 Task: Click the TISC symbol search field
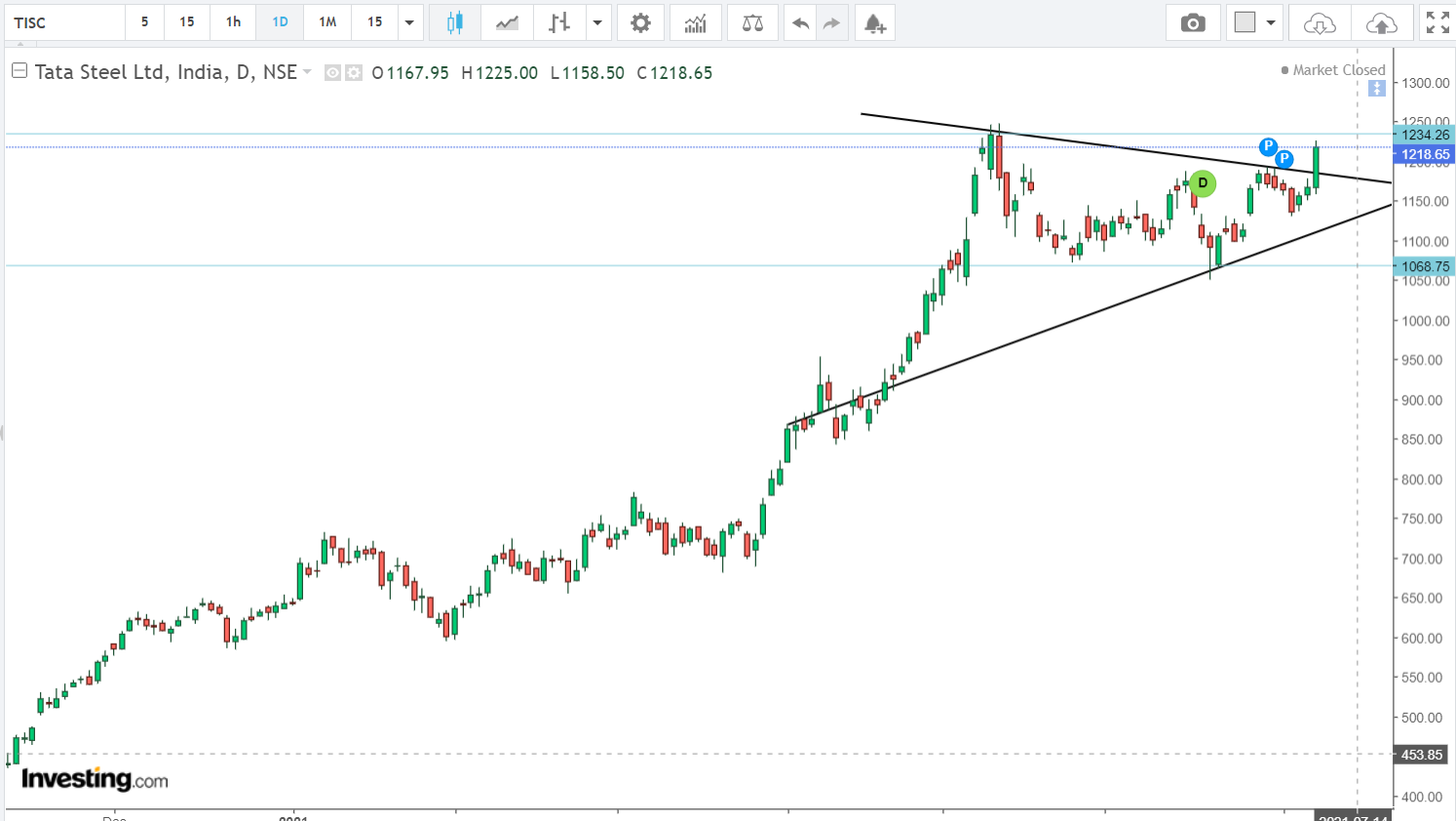click(64, 22)
